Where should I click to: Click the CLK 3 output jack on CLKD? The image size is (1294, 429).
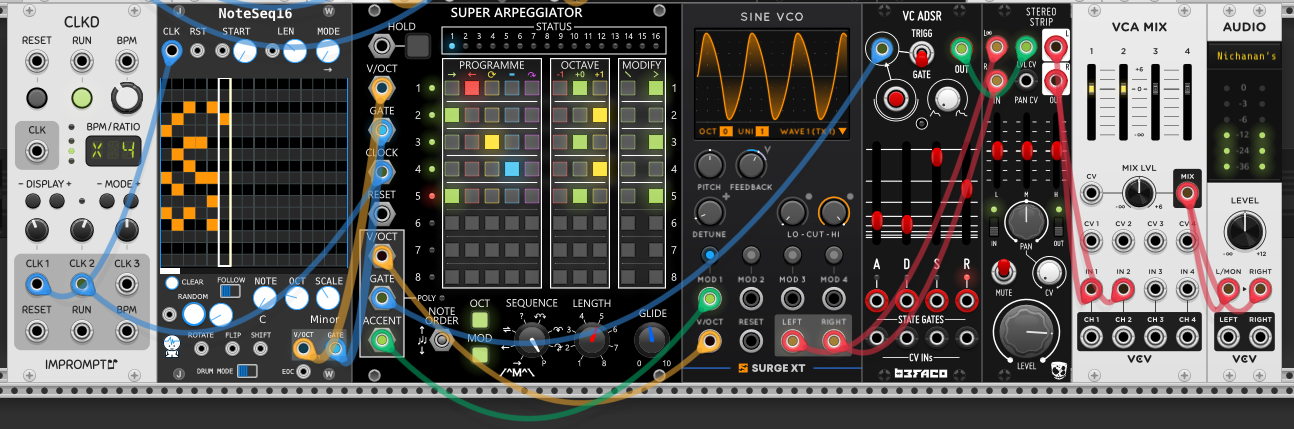coord(127,286)
